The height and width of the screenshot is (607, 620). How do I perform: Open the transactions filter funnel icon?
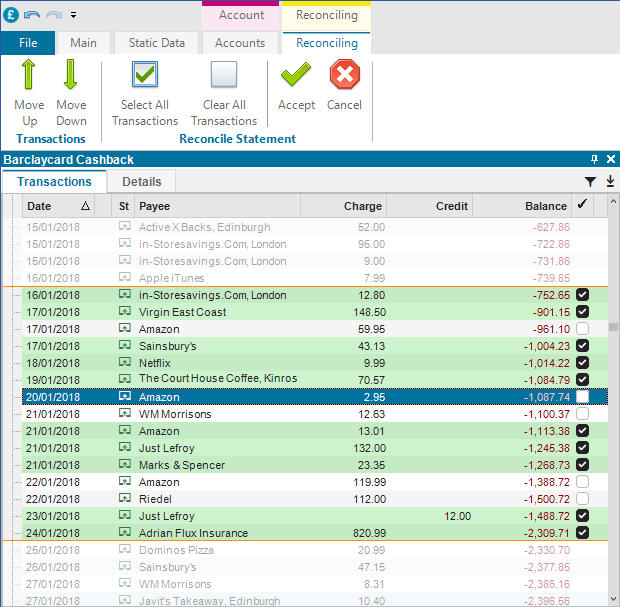[x=590, y=182]
